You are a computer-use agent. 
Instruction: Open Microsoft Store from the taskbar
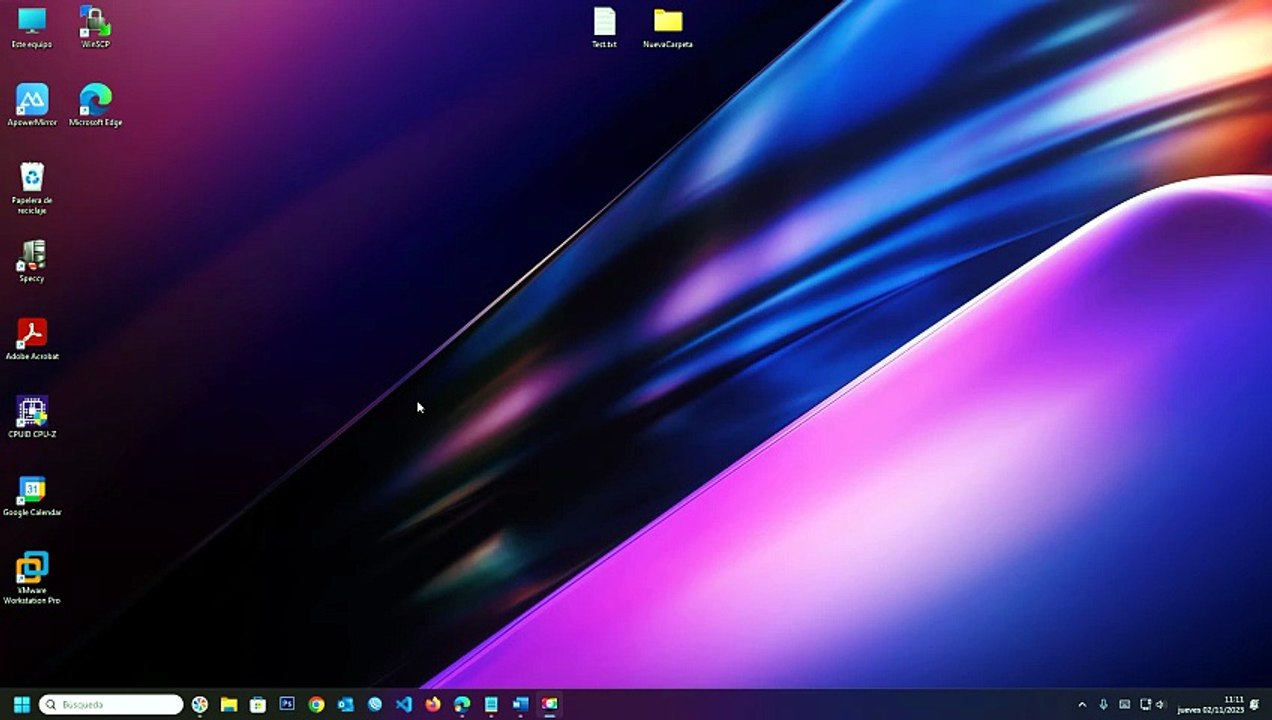click(x=258, y=704)
